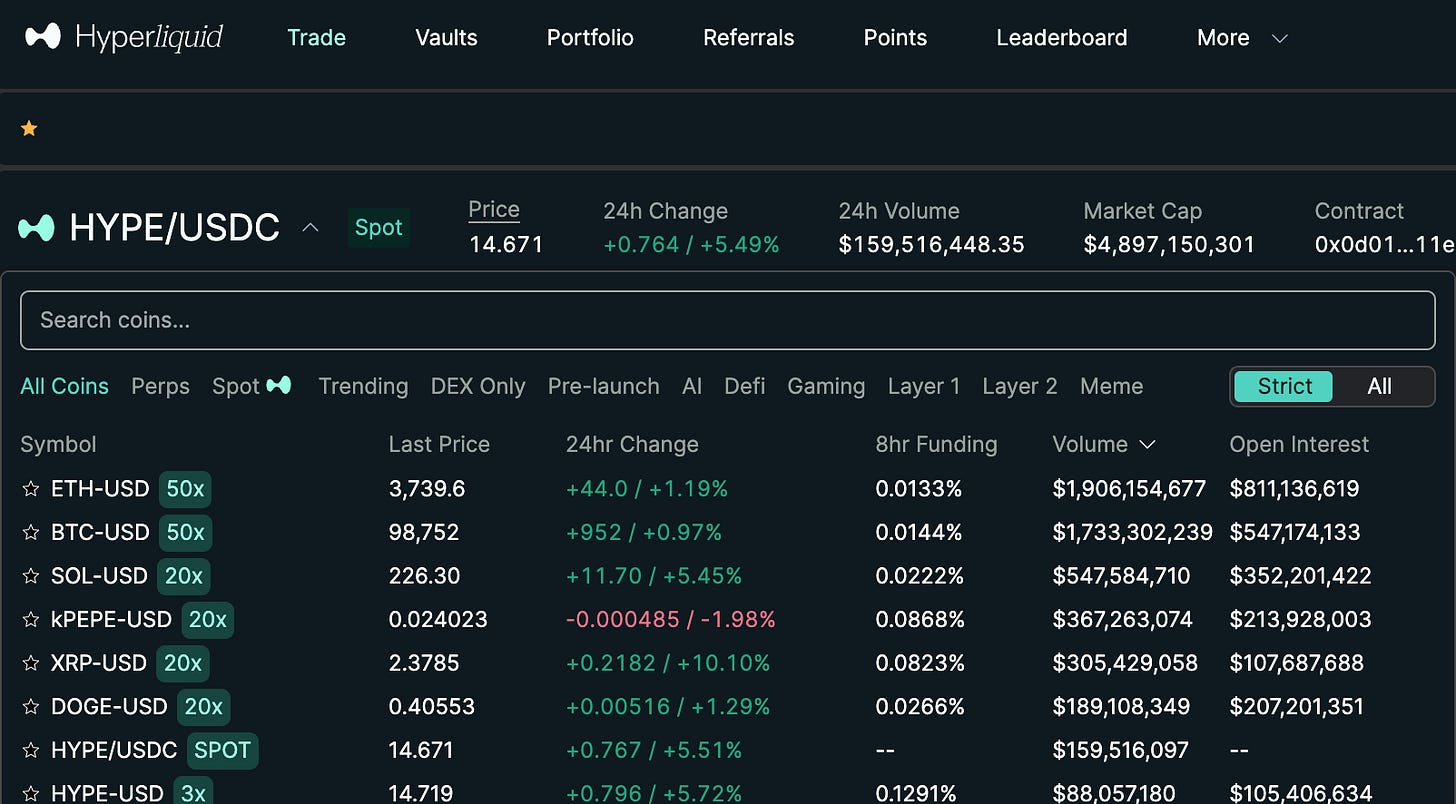Favorite DOGE-USD with its star icon
This screenshot has height=804, width=1456.
pos(30,707)
